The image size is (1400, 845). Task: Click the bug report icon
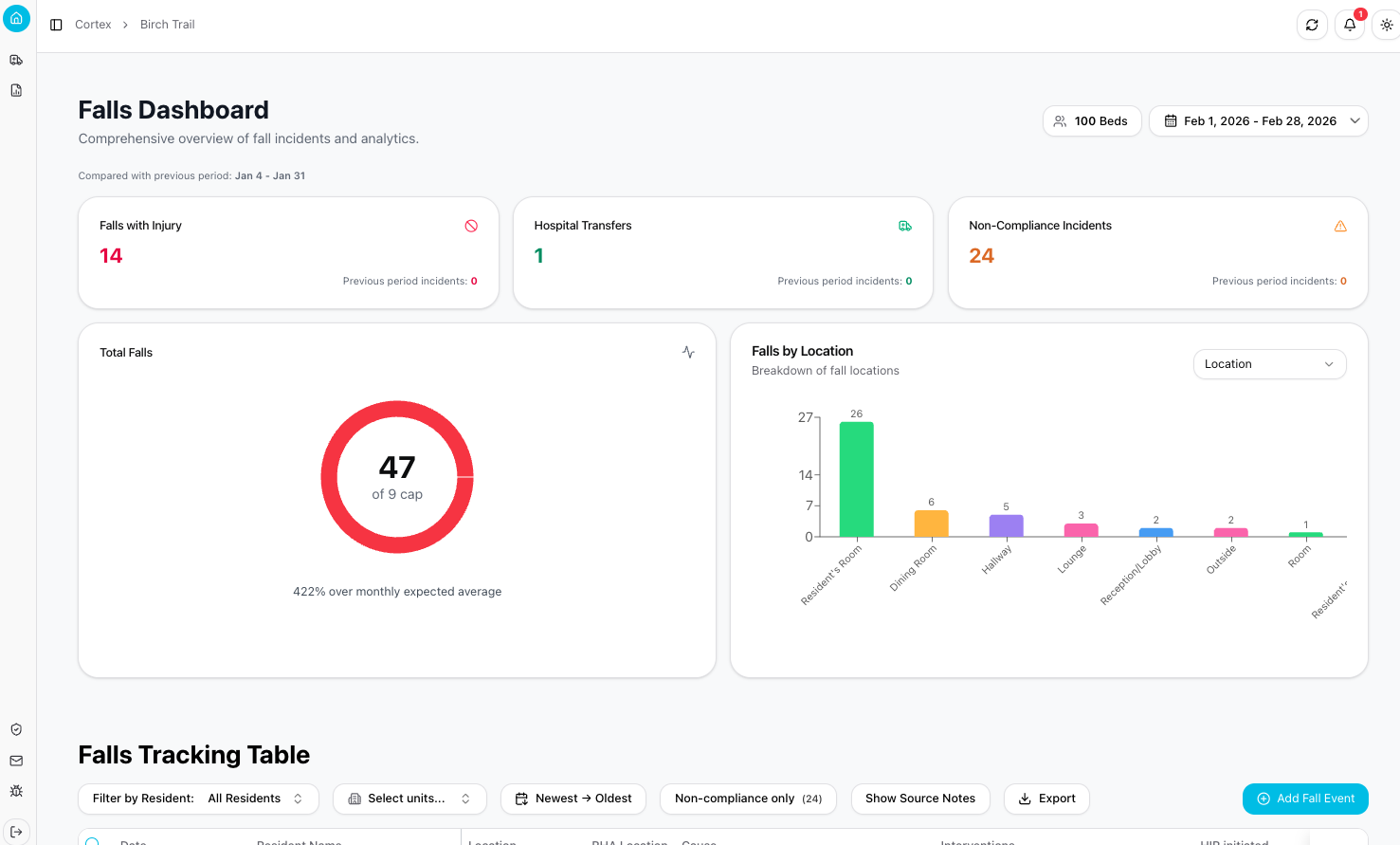tap(16, 791)
